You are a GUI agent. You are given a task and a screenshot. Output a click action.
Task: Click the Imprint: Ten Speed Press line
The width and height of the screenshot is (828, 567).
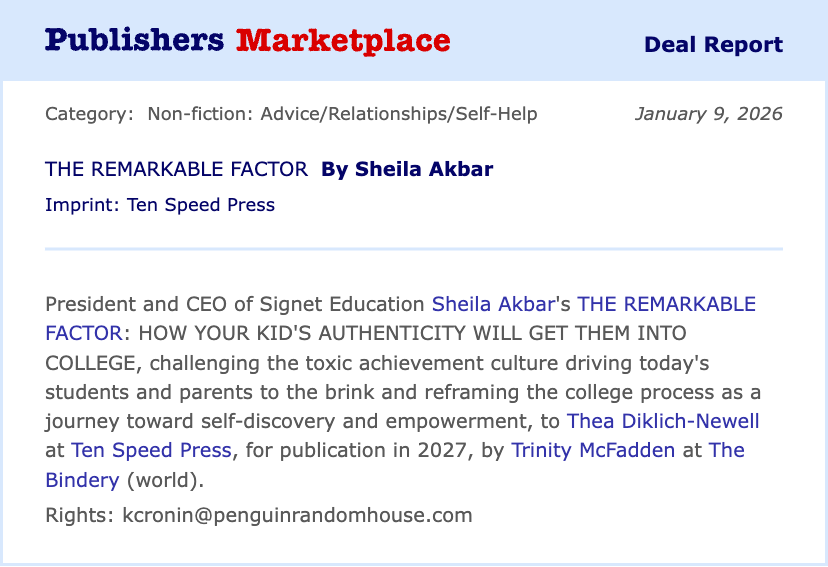coord(160,205)
